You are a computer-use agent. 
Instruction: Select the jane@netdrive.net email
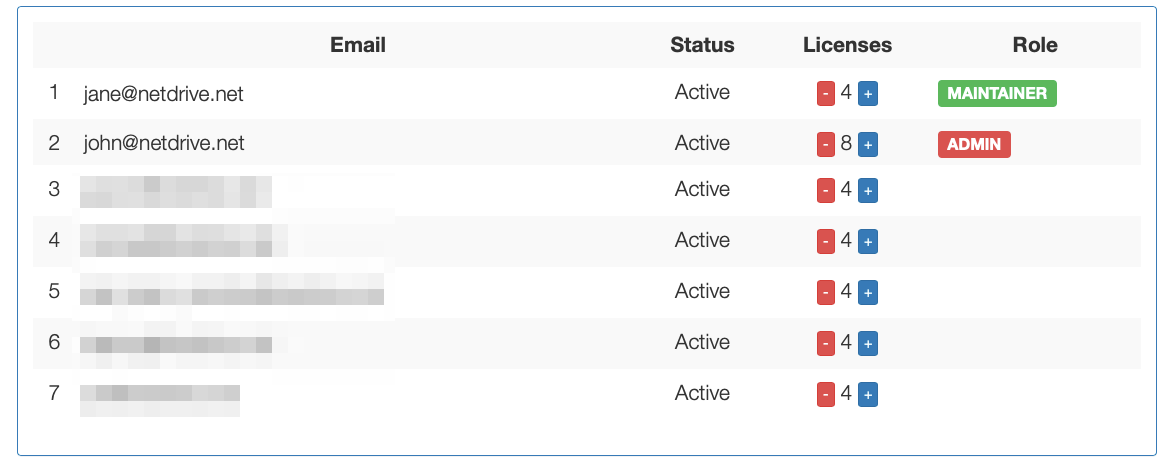coord(163,94)
